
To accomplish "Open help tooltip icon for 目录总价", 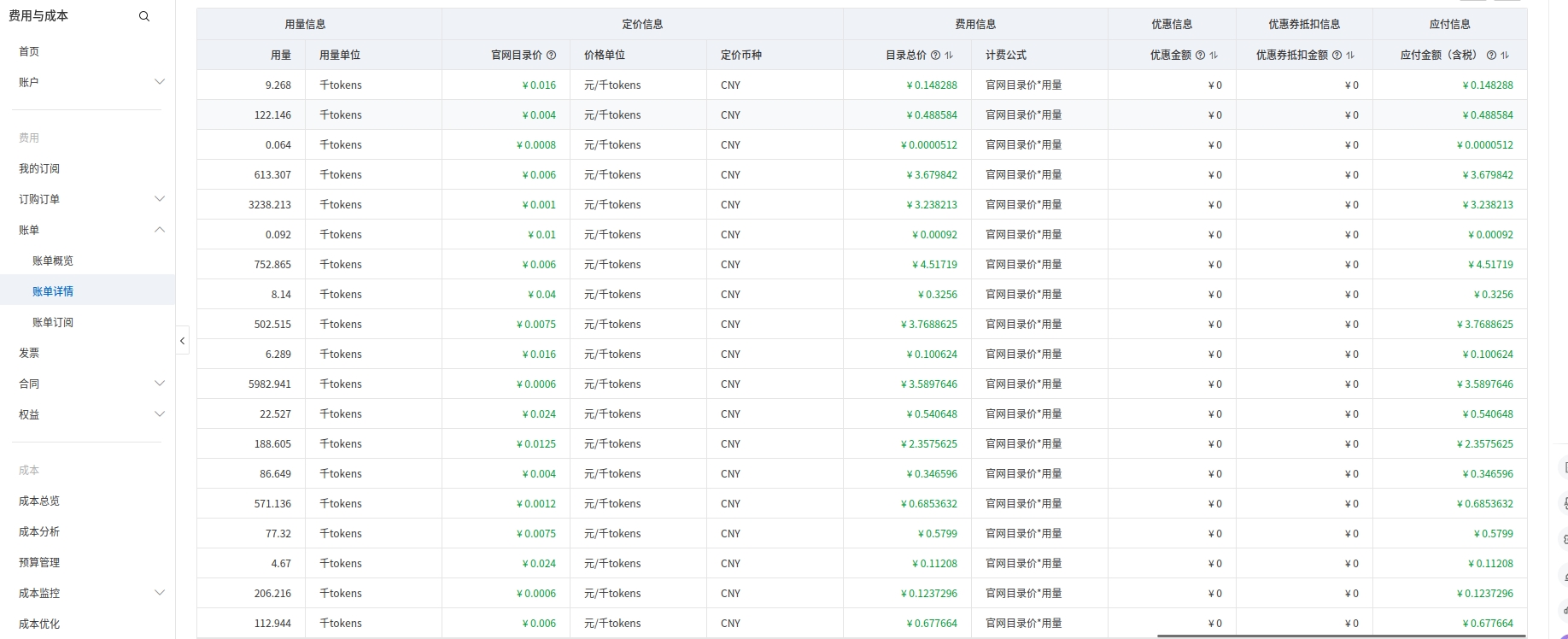I will pyautogui.click(x=935, y=55).
